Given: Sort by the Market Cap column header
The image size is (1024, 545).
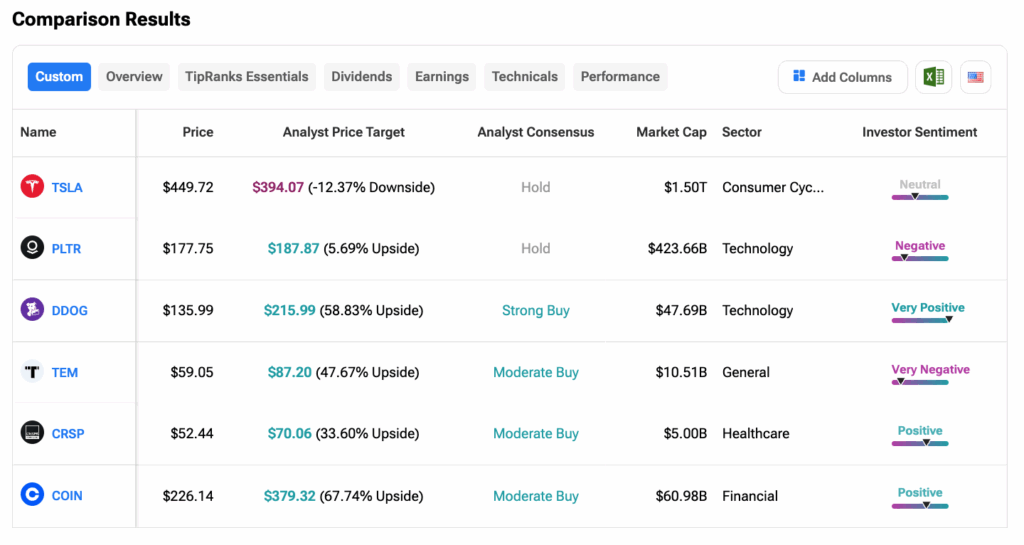Looking at the screenshot, I should (671, 132).
